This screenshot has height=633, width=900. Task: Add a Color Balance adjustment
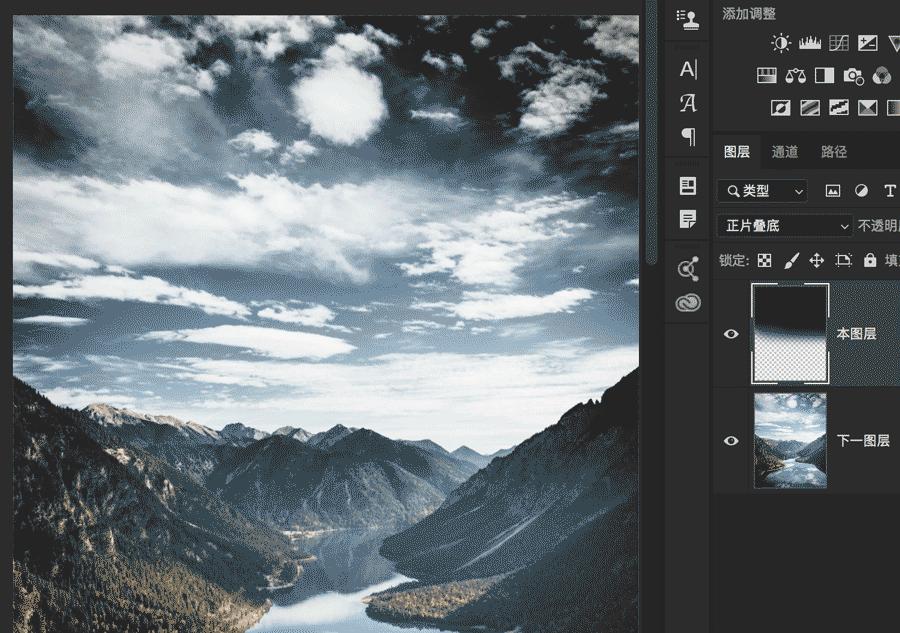[796, 75]
